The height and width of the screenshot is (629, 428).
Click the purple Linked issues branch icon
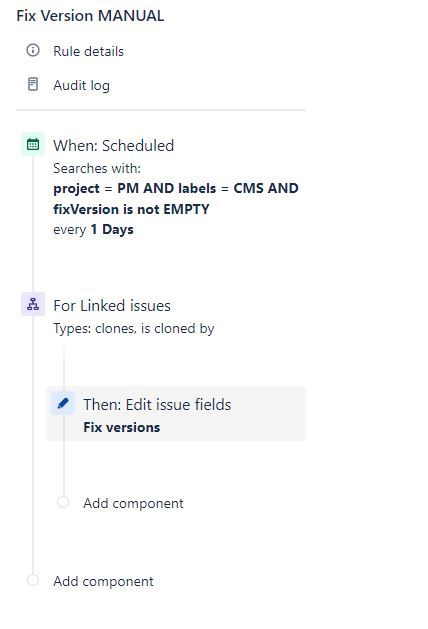coord(33,304)
